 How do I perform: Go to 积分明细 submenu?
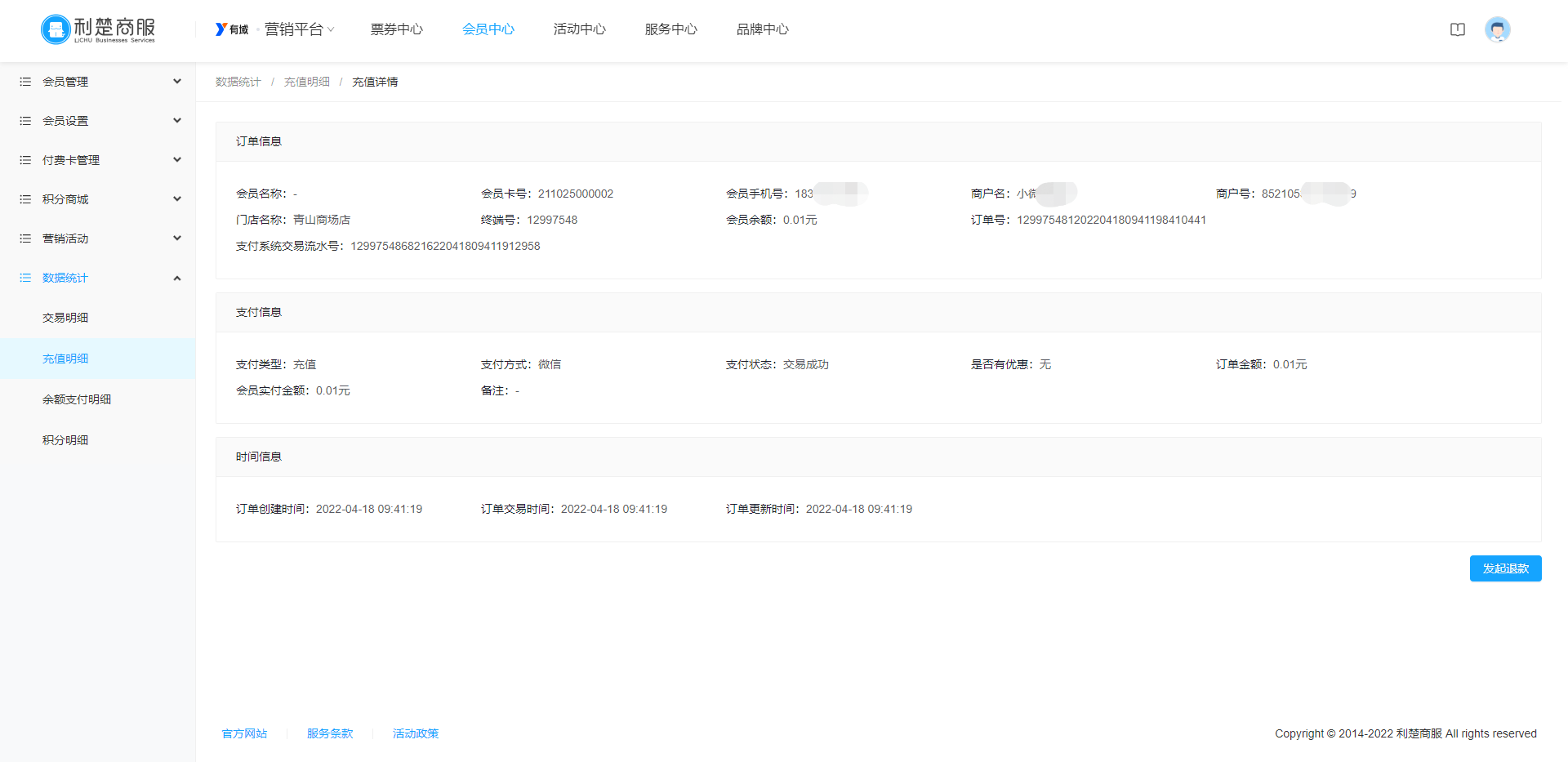pos(98,440)
